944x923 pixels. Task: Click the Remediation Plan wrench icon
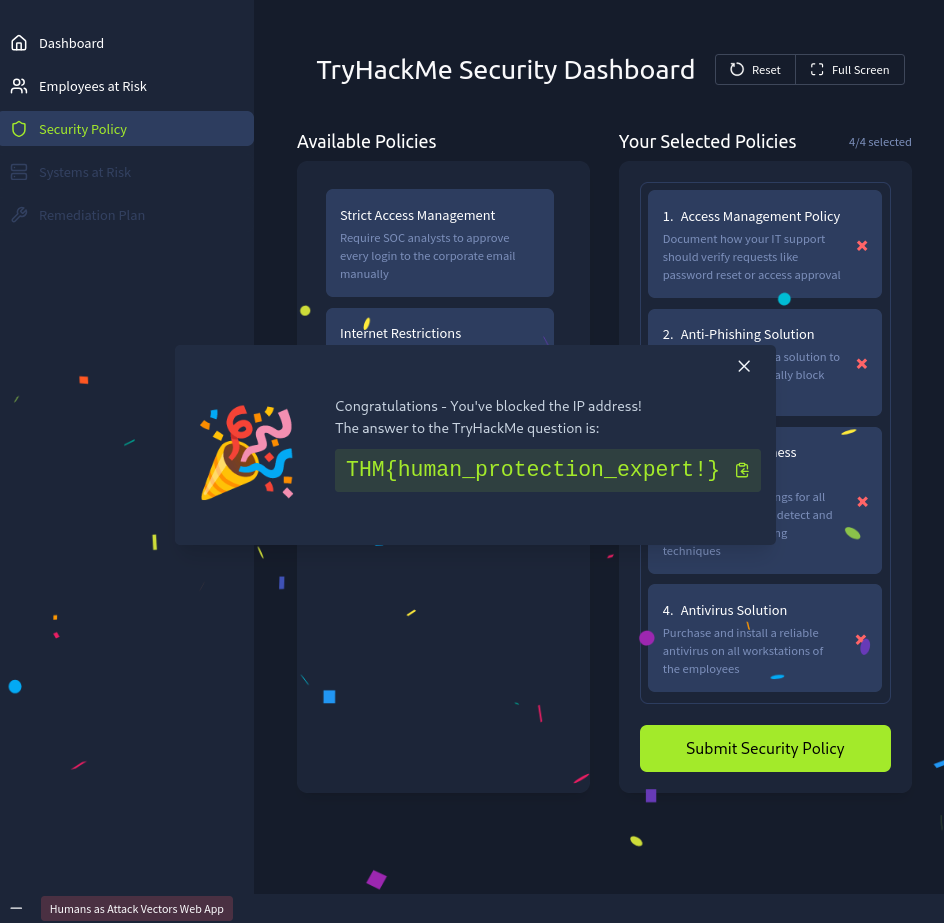click(x=19, y=215)
